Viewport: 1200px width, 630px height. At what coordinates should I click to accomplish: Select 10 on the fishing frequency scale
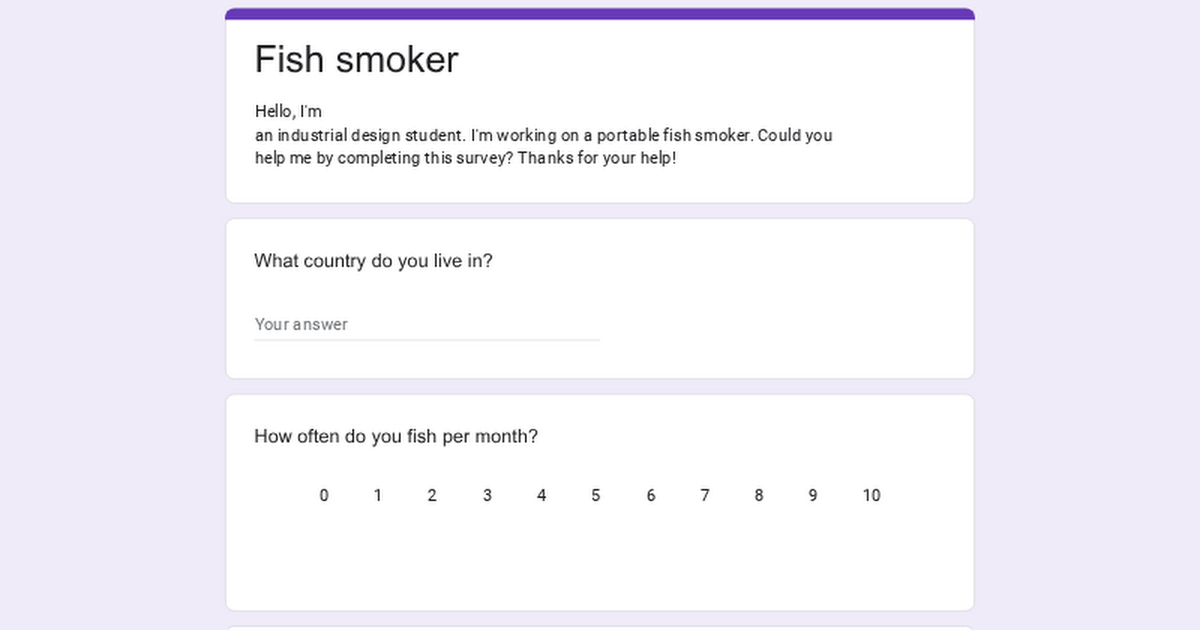pyautogui.click(x=871, y=496)
